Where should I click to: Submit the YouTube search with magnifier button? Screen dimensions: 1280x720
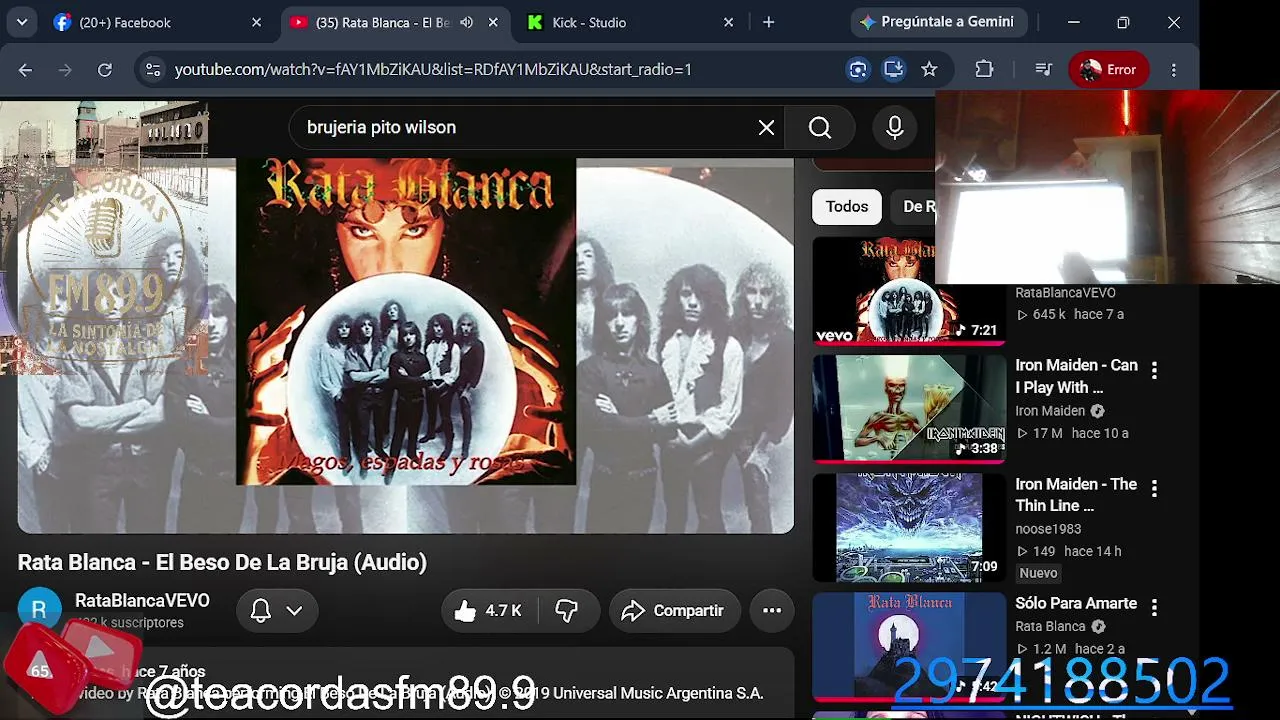pyautogui.click(x=820, y=127)
